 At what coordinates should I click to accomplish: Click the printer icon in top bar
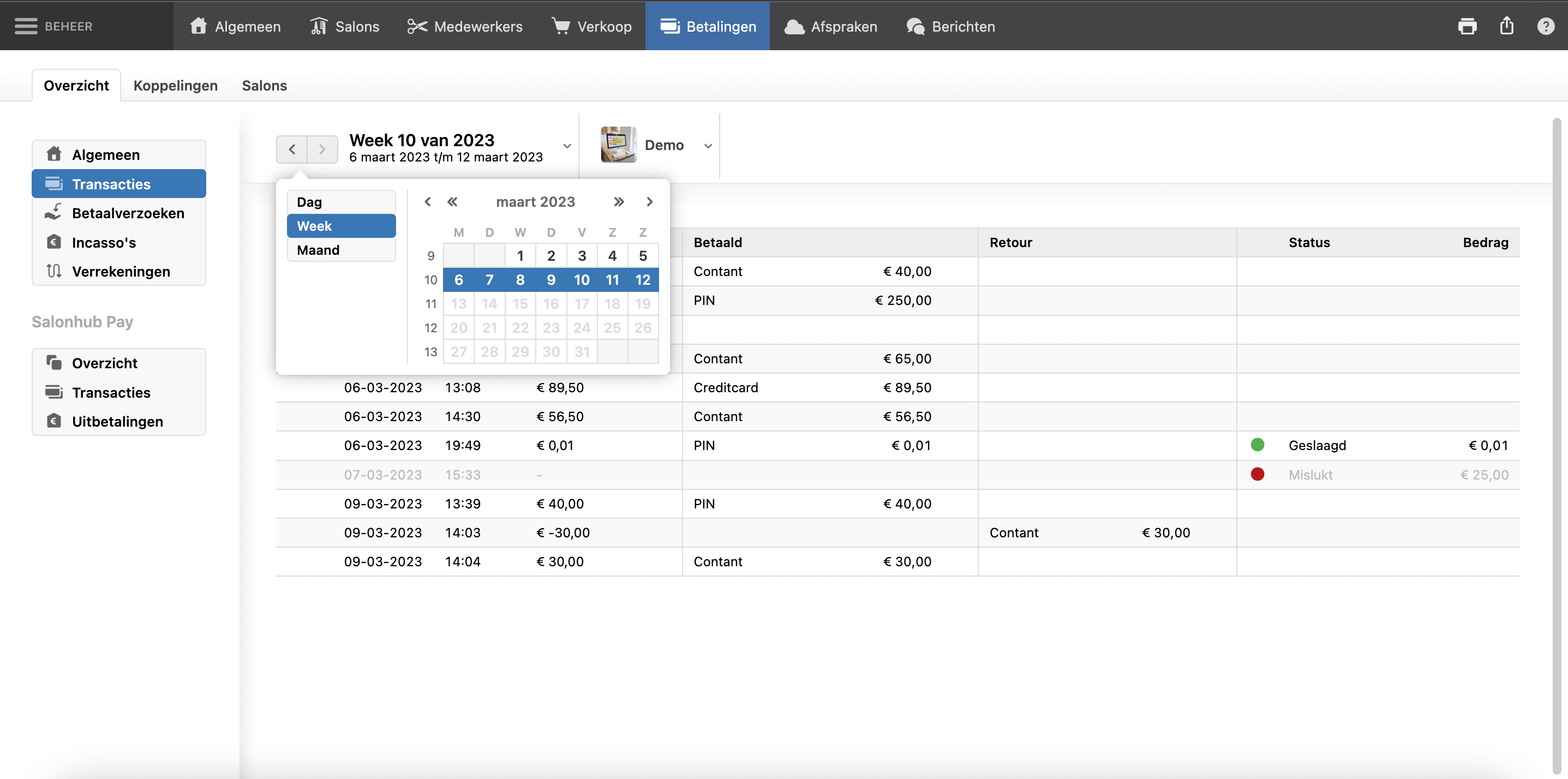tap(1467, 26)
